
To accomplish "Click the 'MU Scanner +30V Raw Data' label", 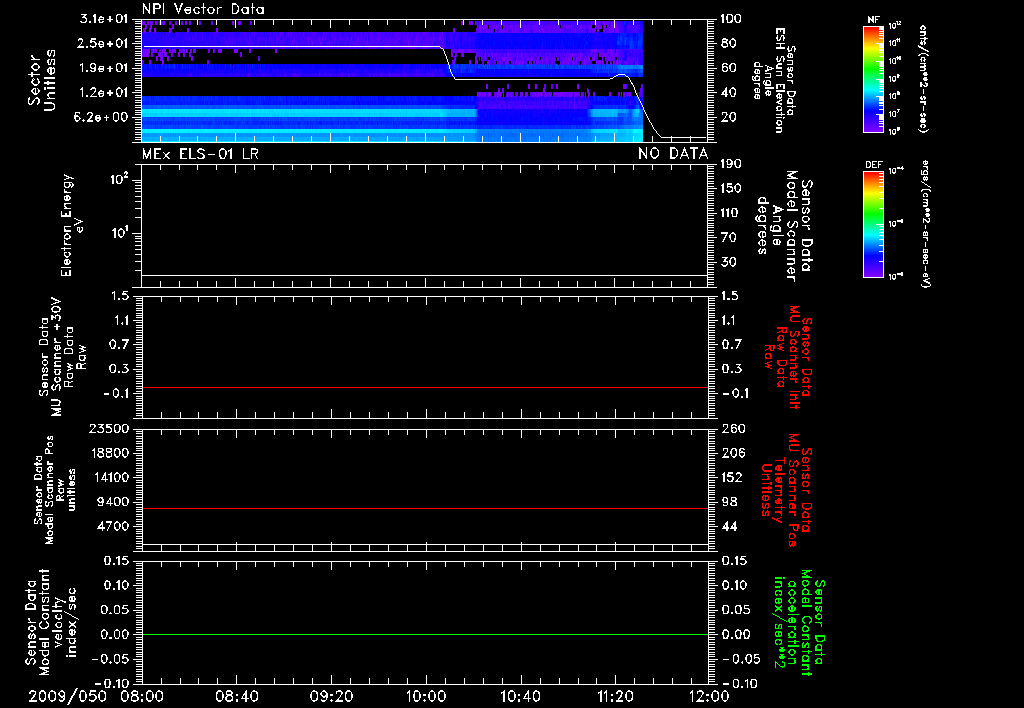I will [63, 357].
